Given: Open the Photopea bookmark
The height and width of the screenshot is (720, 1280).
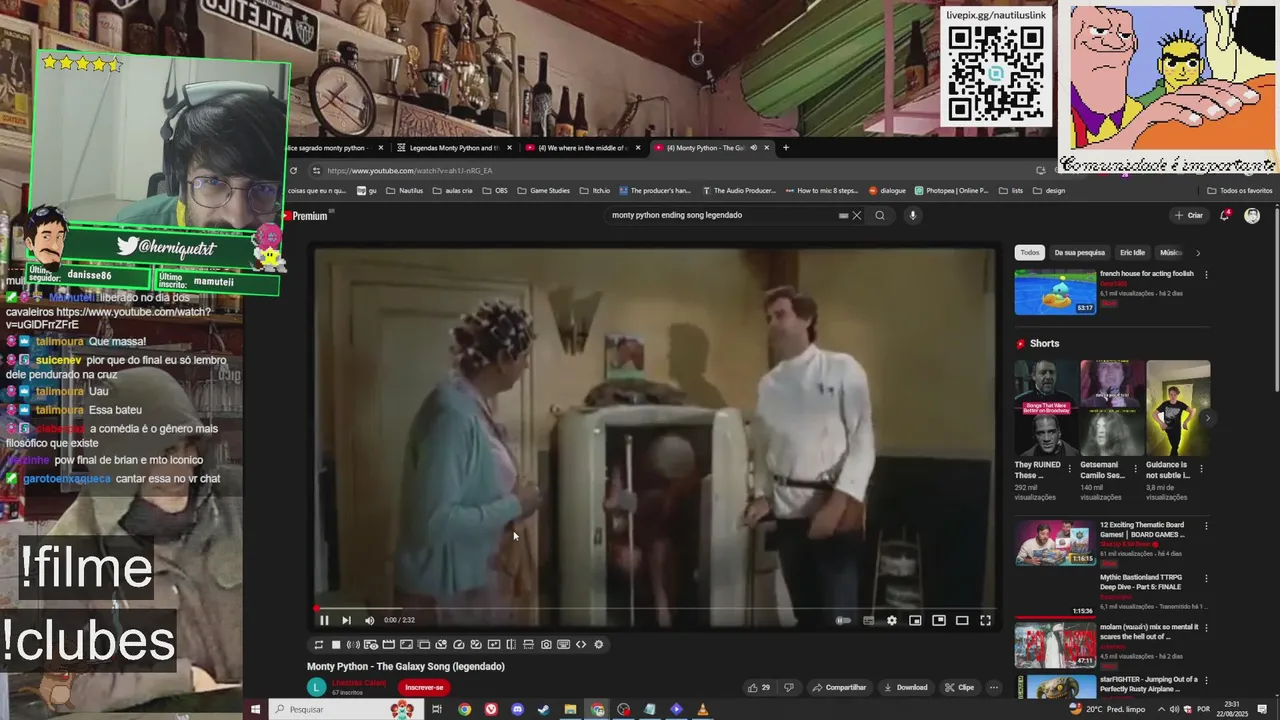Looking at the screenshot, I should click(x=951, y=190).
